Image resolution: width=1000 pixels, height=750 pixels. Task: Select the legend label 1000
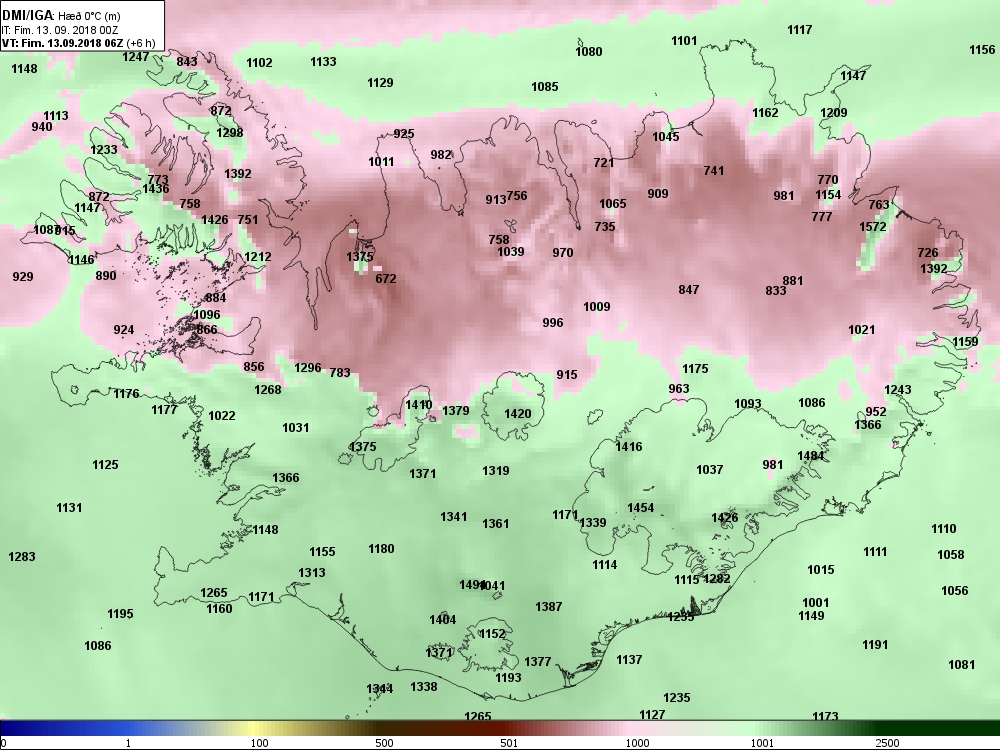tap(637, 743)
